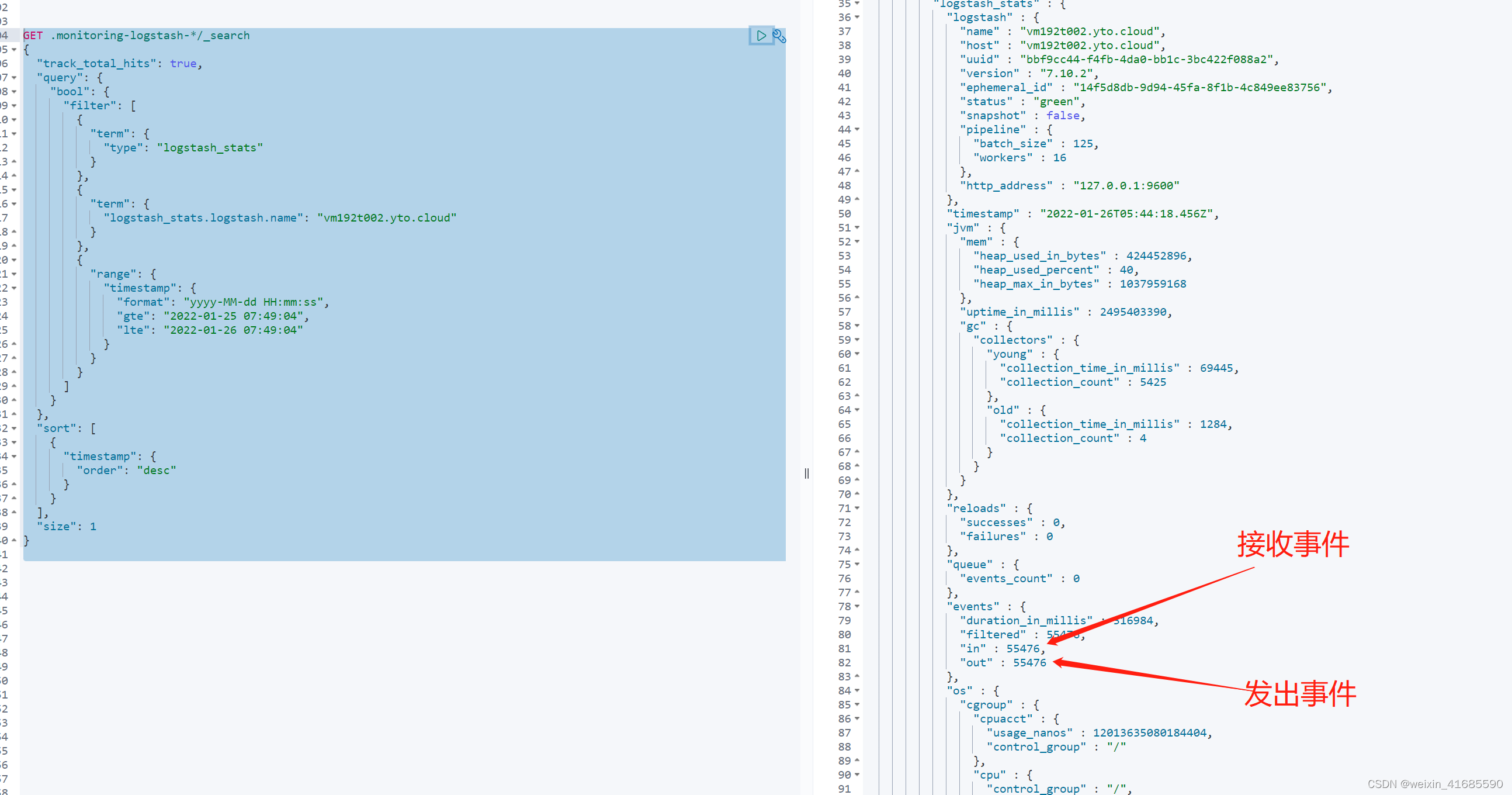Collapse the request "filter" array fold arrow
1512x795 pixels.
(14, 106)
